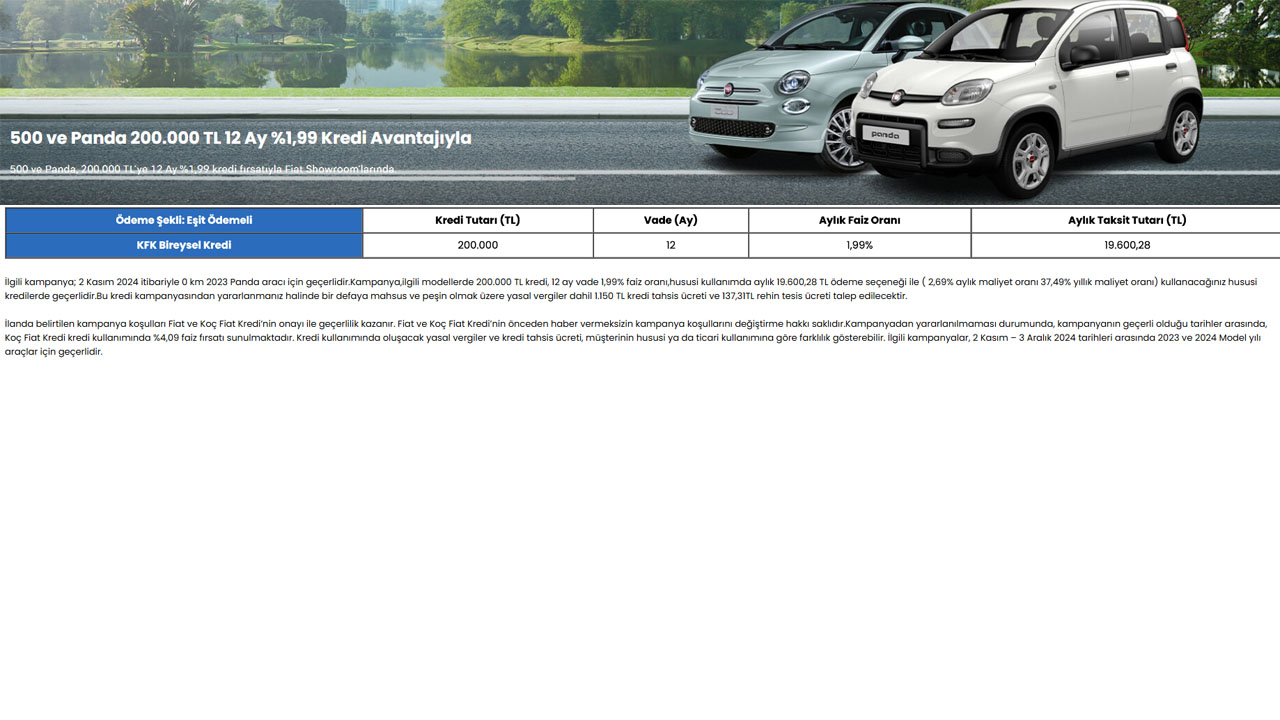Click the 'Vade (Ay)' column header
The image size is (1280, 720).
coord(670,220)
